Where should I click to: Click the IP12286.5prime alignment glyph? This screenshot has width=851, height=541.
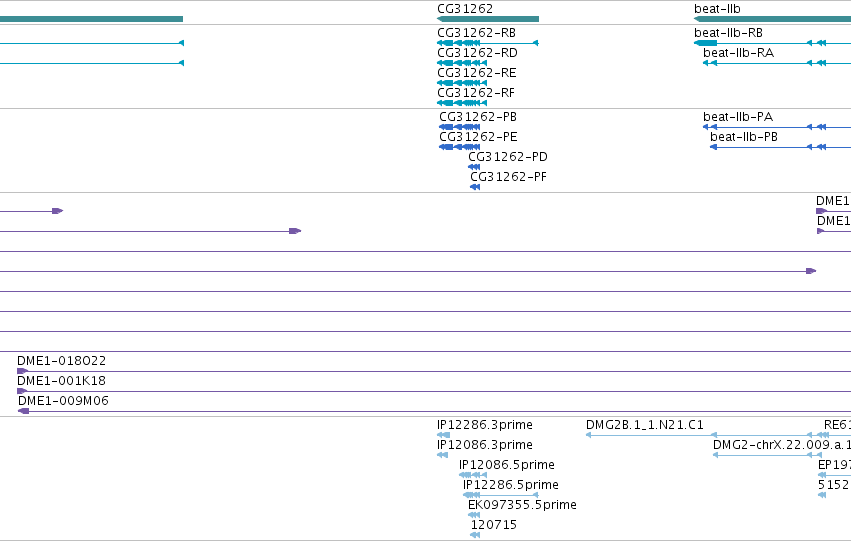pos(500,495)
